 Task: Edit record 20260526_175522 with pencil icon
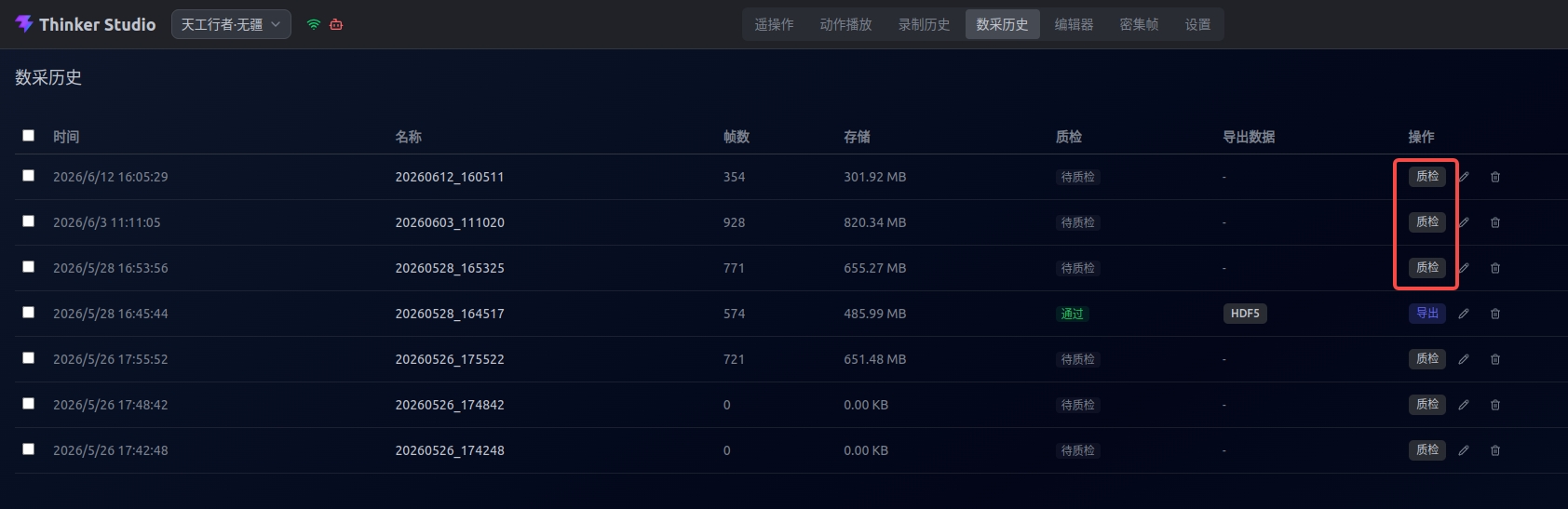tap(1464, 359)
